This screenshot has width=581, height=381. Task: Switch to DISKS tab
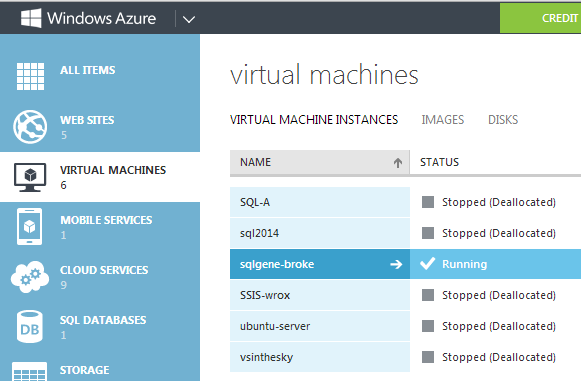[503, 120]
